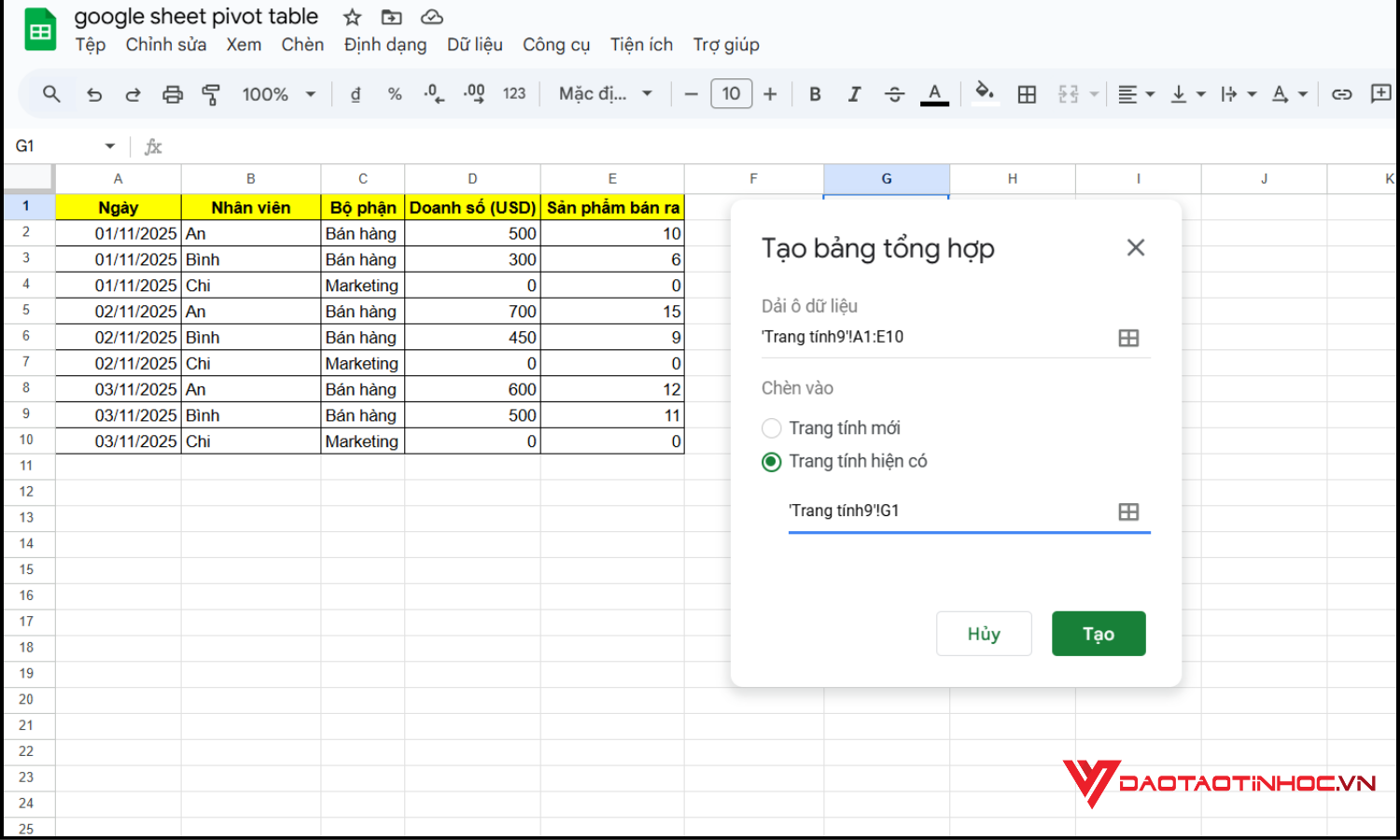Select the 'Trang tính mới' radio button
Viewport: 1400px width, 840px height.
coord(771,427)
